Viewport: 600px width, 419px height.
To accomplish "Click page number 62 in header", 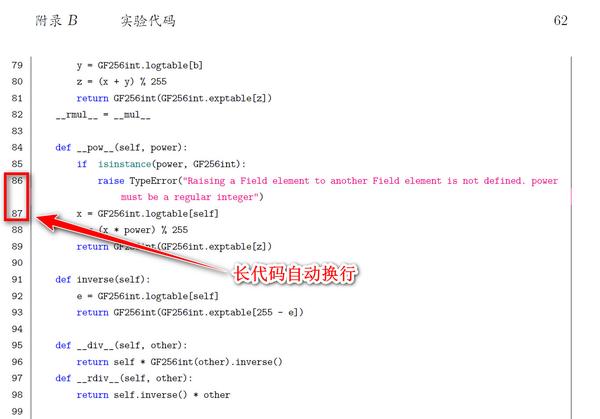I will click(x=561, y=20).
